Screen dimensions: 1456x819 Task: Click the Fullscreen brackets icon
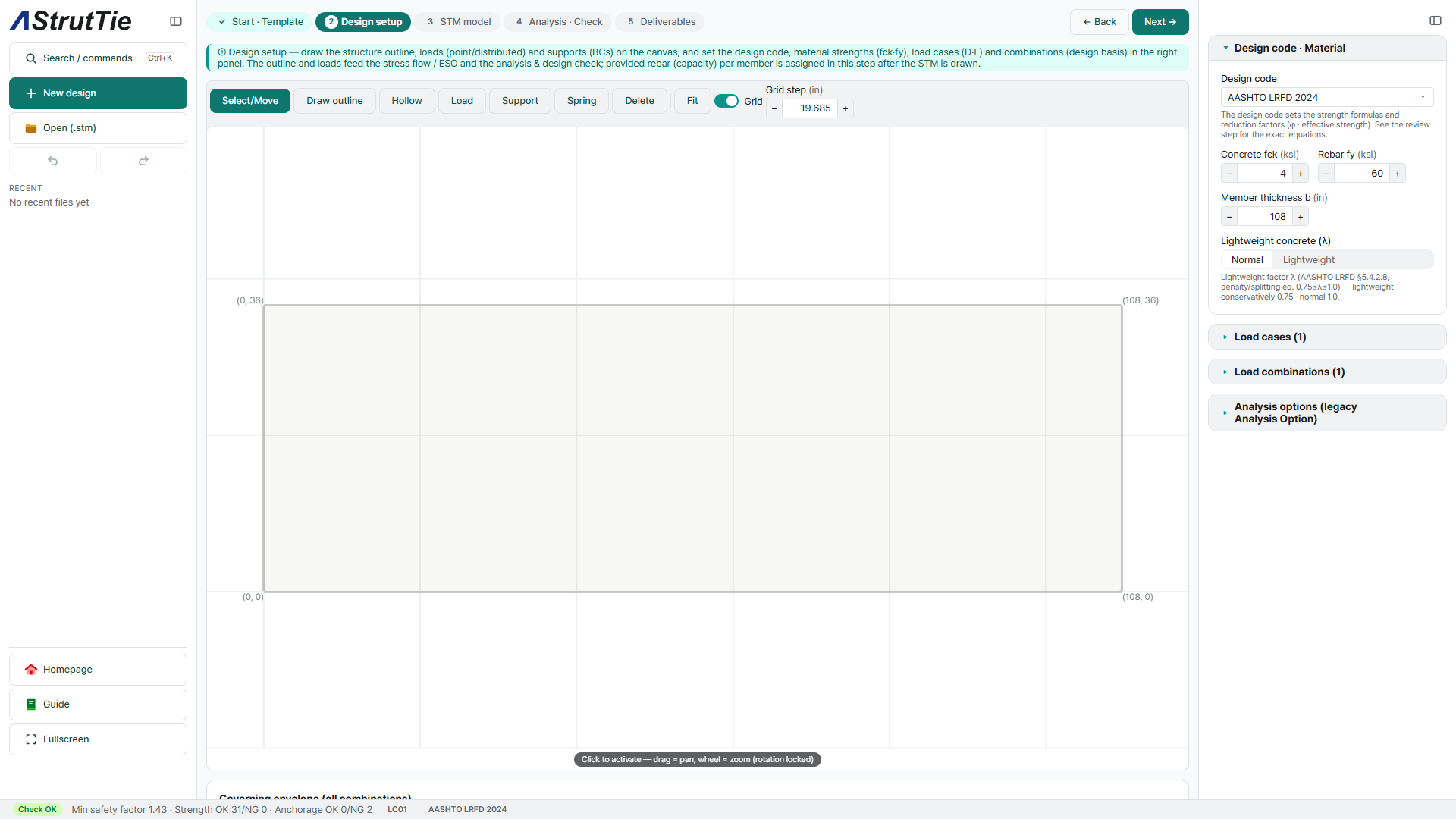pos(31,739)
